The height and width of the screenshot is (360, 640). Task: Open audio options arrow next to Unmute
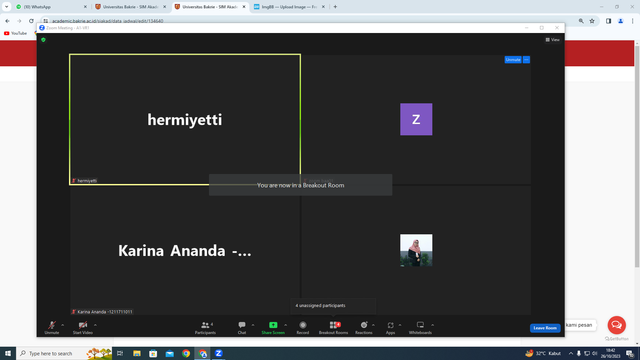pyautogui.click(x=62, y=325)
